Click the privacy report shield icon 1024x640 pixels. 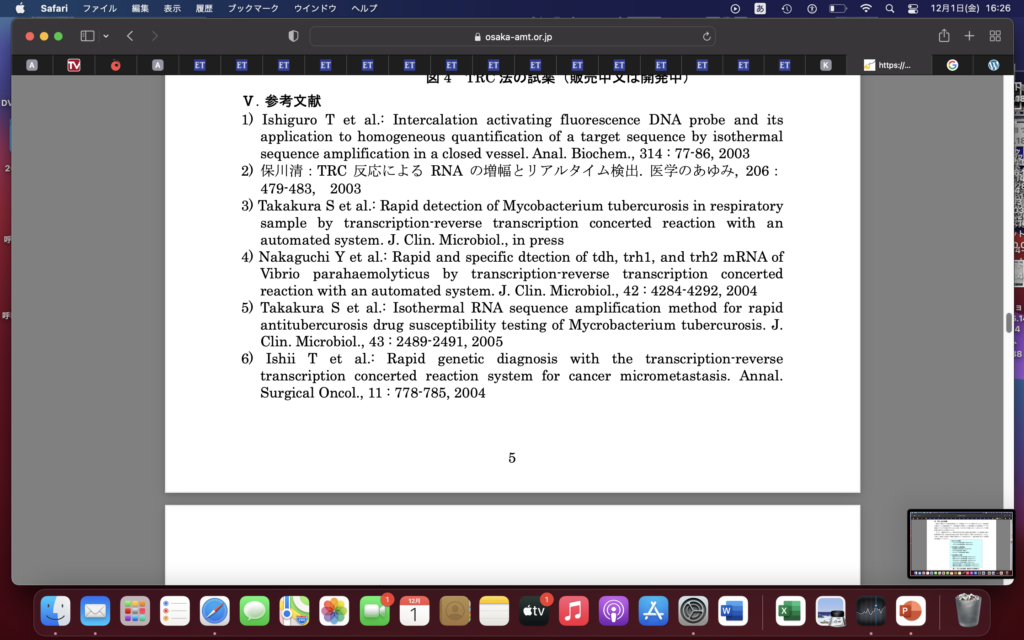[x=293, y=36]
